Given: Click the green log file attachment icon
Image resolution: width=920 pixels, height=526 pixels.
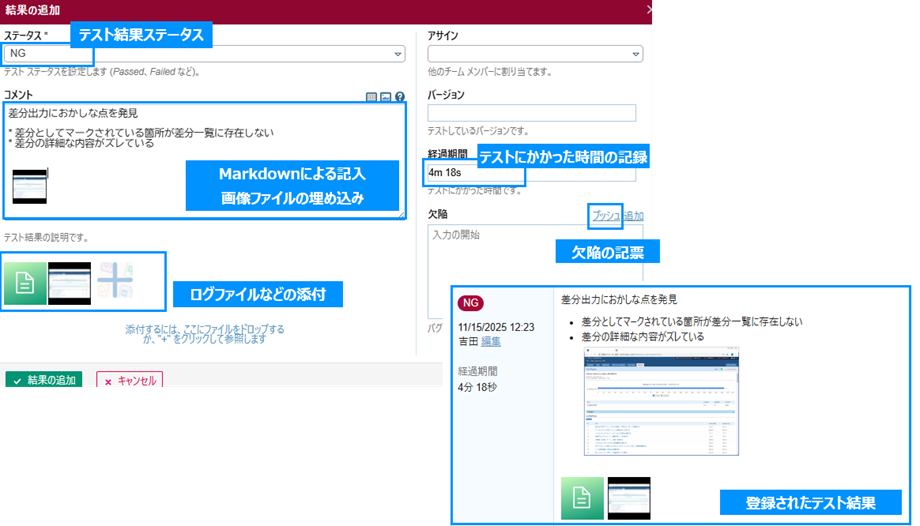Looking at the screenshot, I should click(x=25, y=283).
